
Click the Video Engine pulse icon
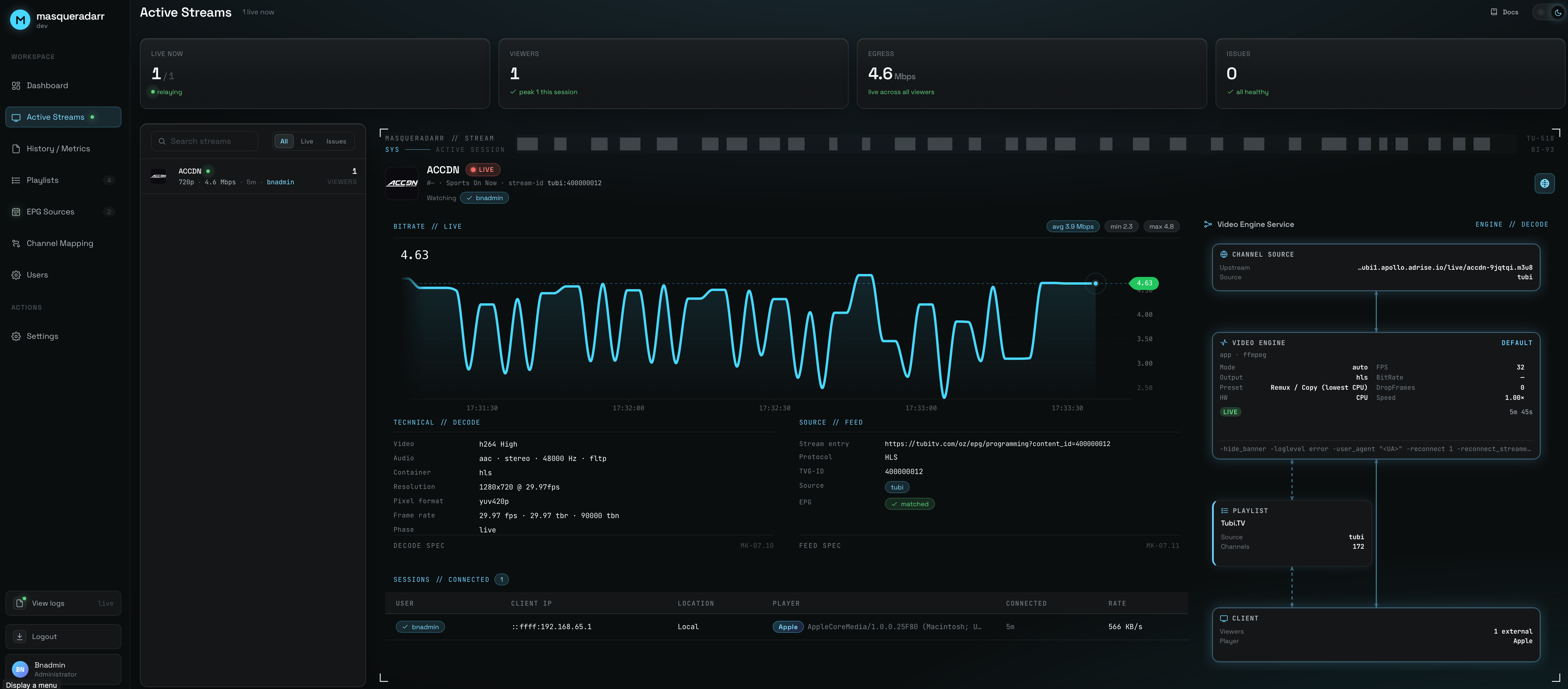[1224, 343]
